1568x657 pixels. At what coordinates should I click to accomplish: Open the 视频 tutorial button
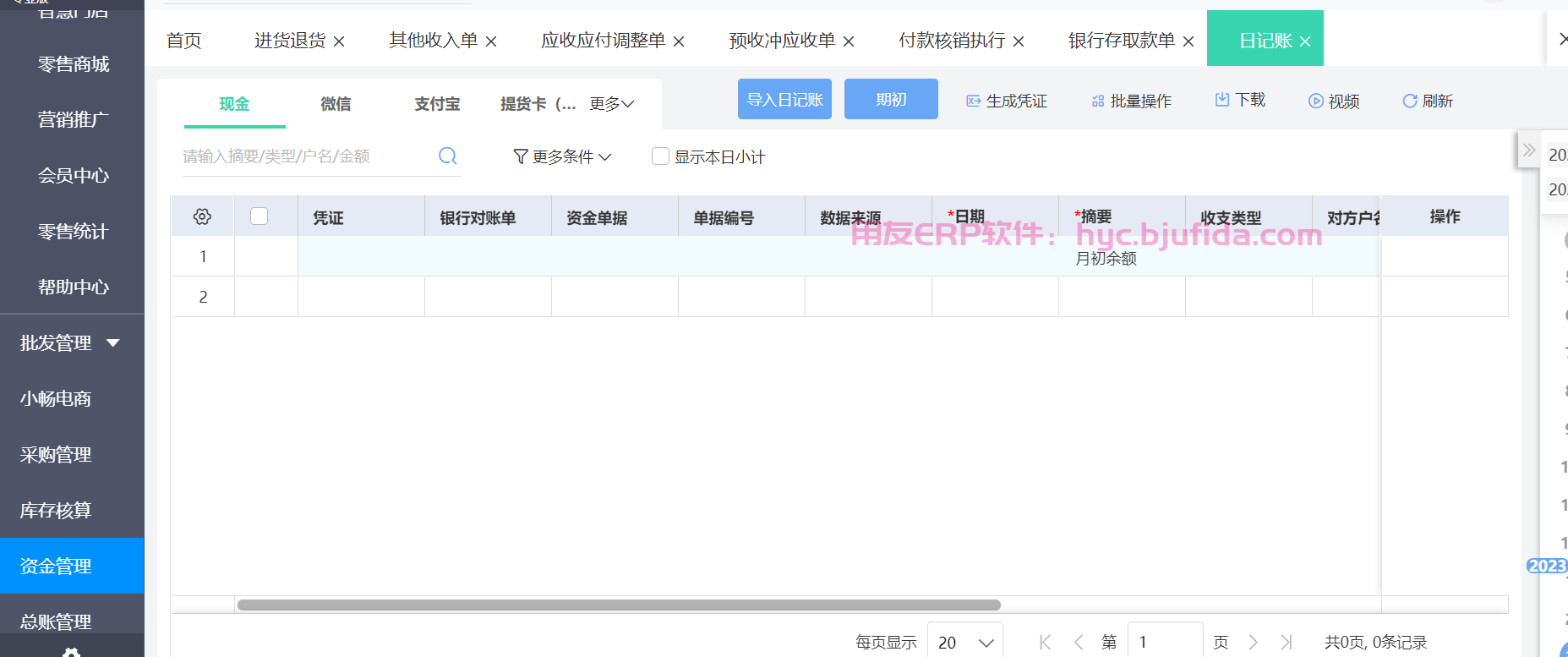coord(1334,101)
